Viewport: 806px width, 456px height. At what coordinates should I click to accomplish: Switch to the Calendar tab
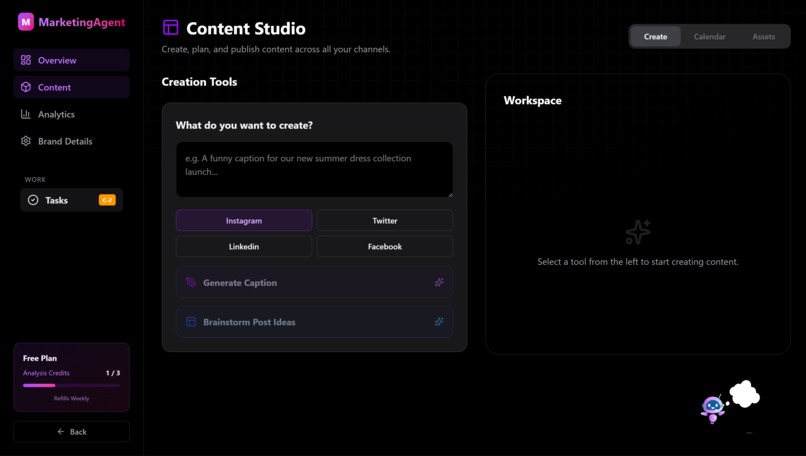pos(709,37)
